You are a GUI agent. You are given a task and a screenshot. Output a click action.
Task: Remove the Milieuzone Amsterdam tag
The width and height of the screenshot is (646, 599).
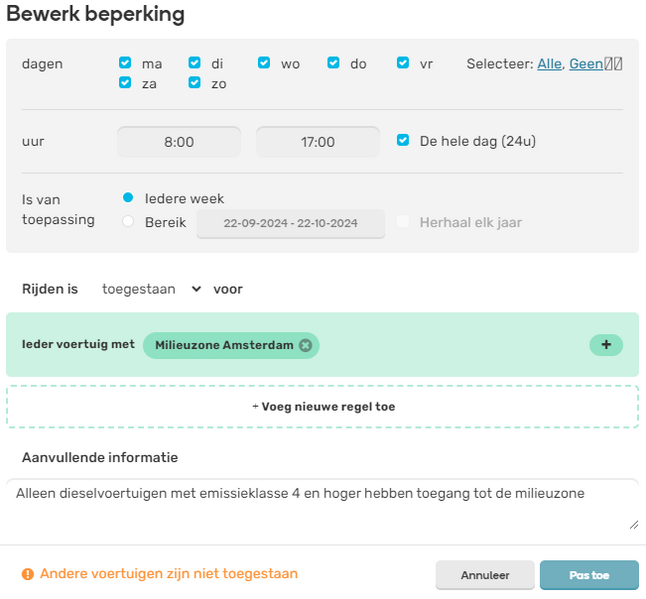[305, 345]
